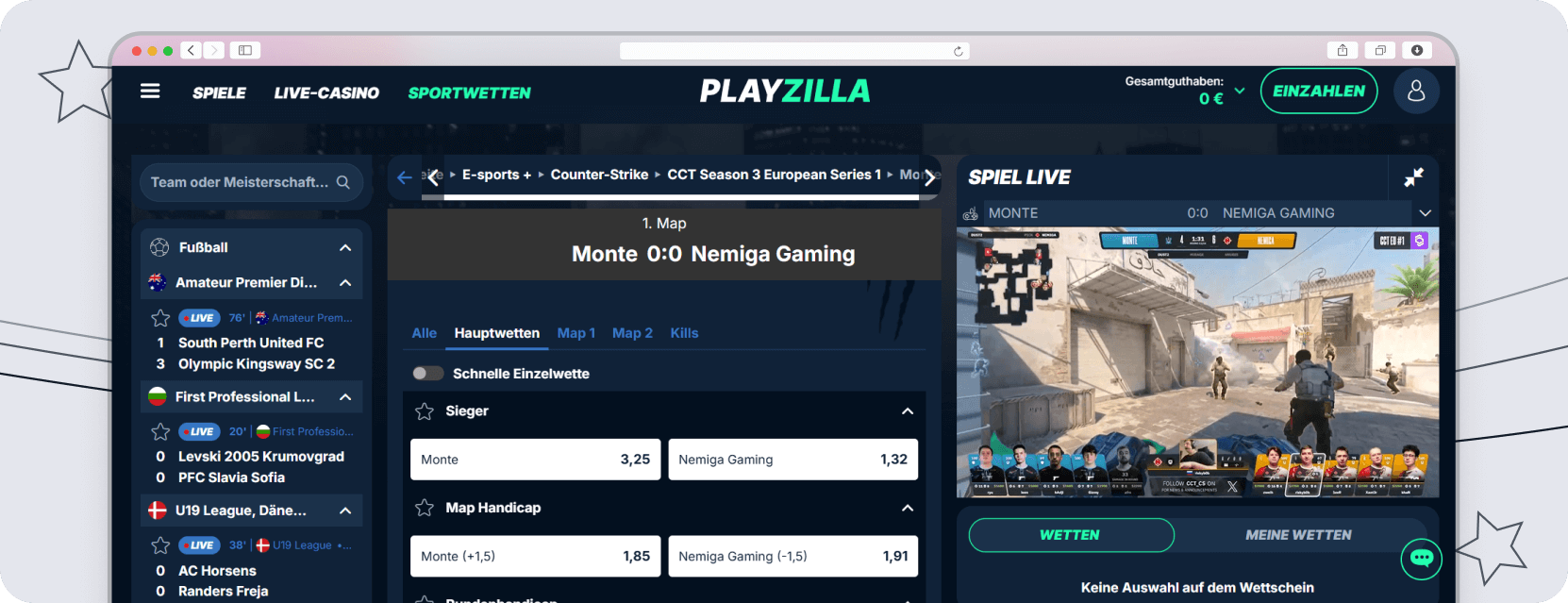1568x603 pixels.
Task: Collapse Amateur Premier Di... league
Action: (x=345, y=282)
